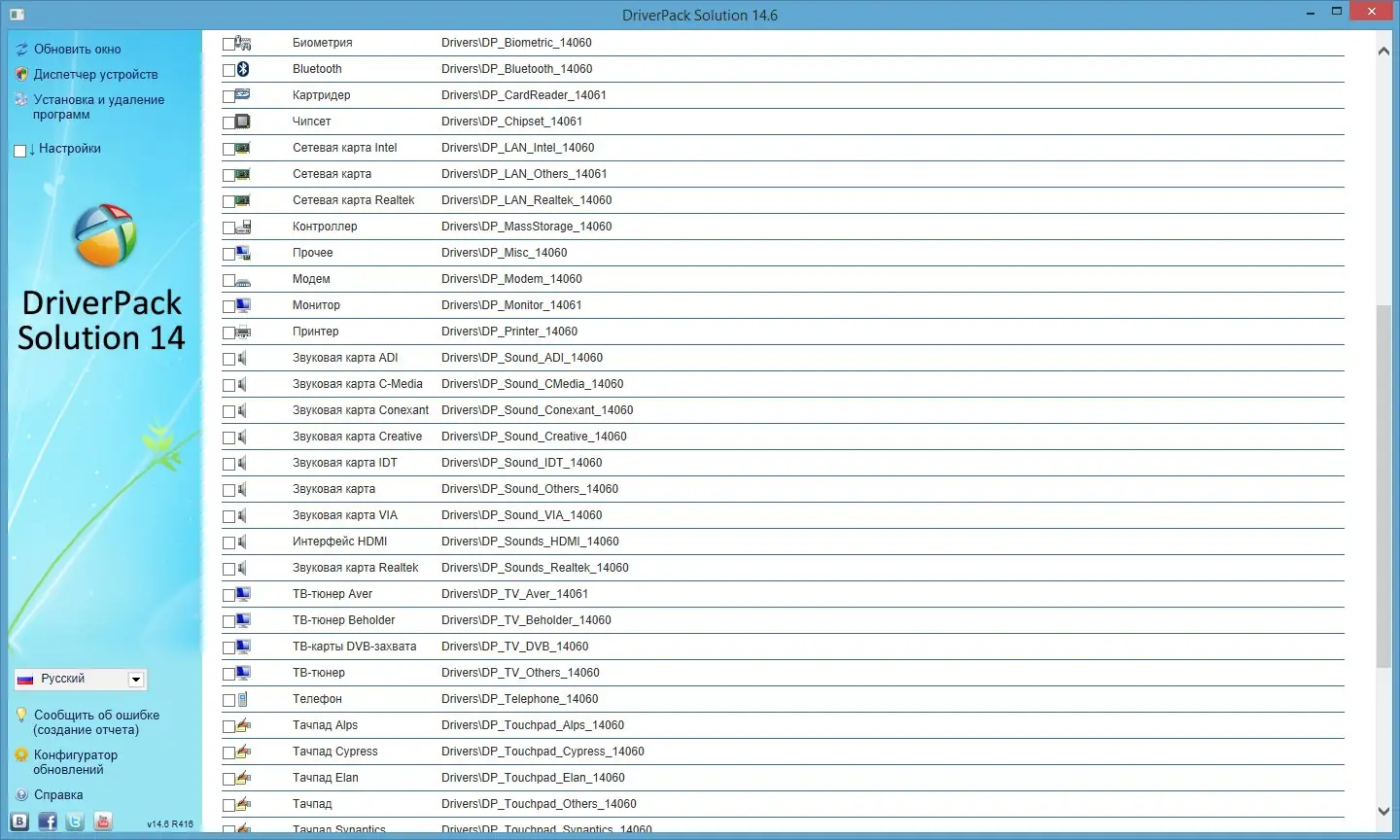Viewport: 1400px width, 840px height.
Task: Click the Картридер card reader icon
Action: tap(243, 95)
